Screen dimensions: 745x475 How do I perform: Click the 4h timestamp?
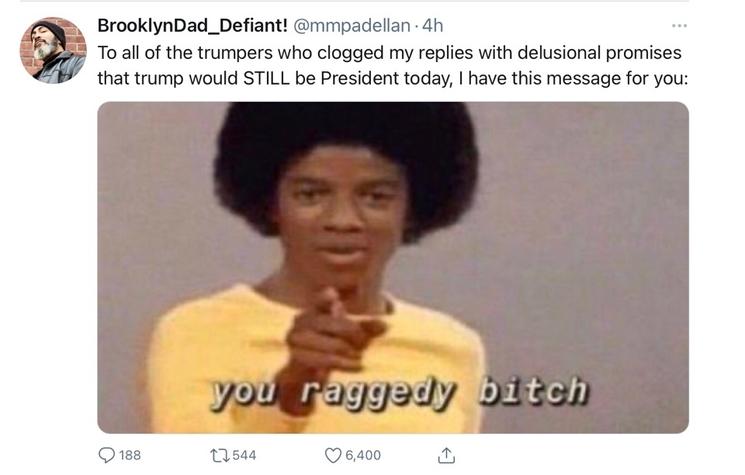432,26
